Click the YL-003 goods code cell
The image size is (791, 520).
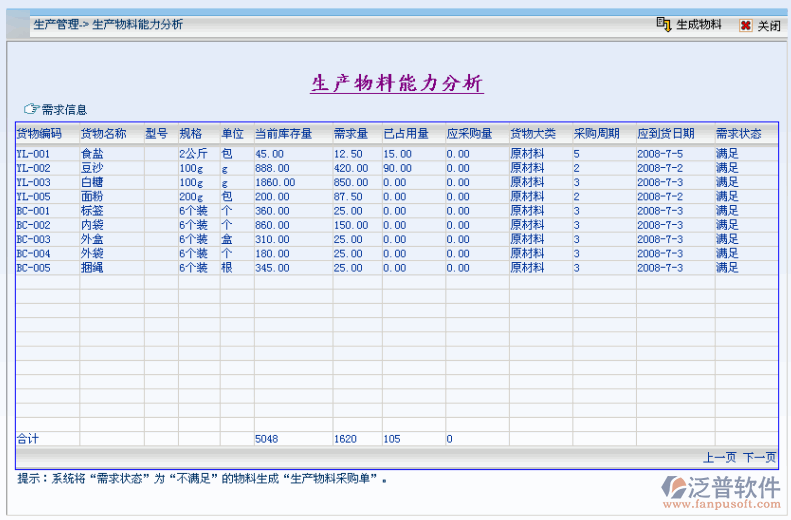[33, 183]
